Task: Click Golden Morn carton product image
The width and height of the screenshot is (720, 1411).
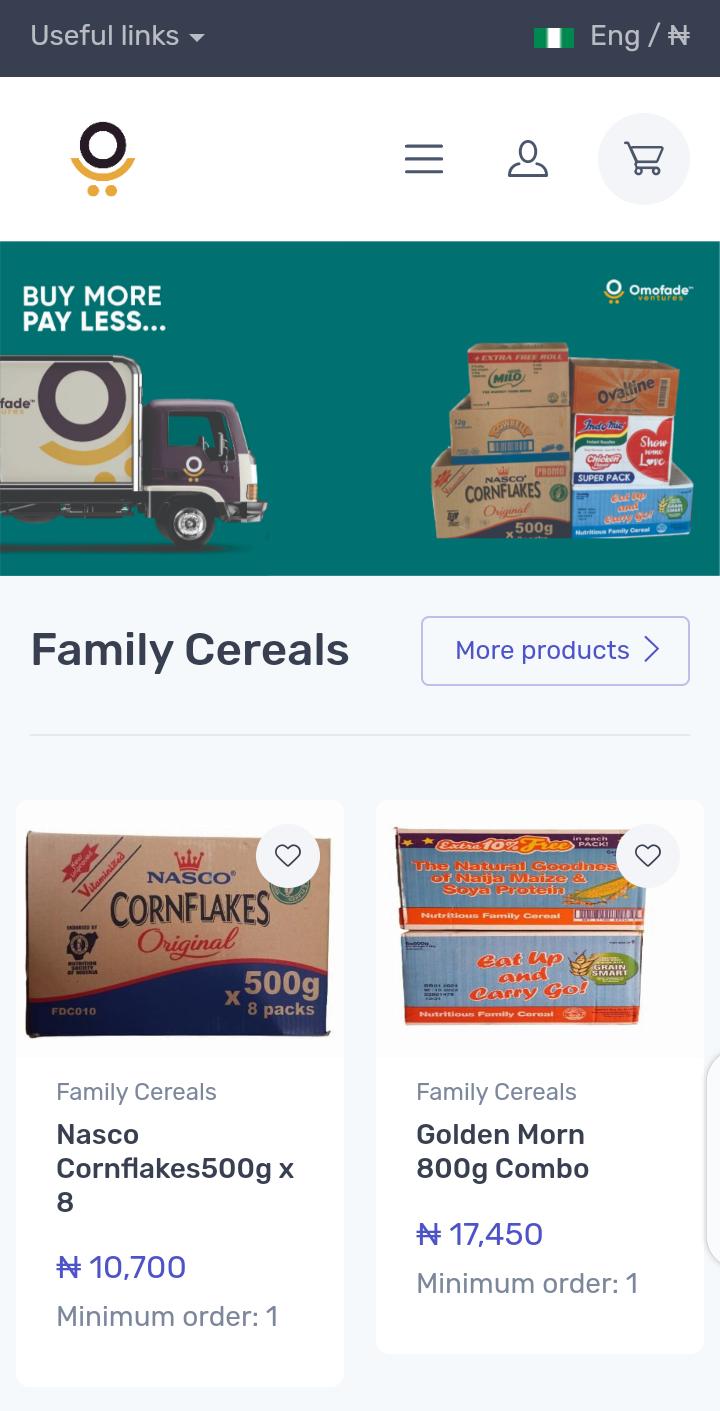Action: 521,926
